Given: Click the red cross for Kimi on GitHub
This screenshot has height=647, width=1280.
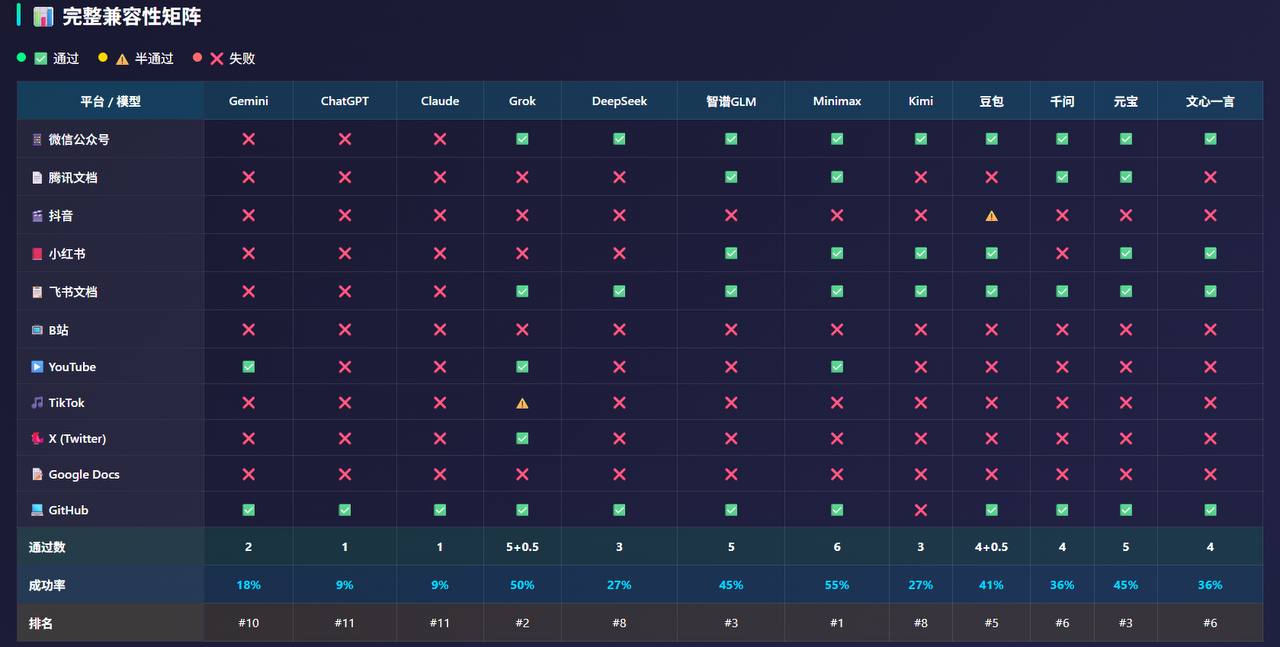Looking at the screenshot, I should pyautogui.click(x=921, y=510).
